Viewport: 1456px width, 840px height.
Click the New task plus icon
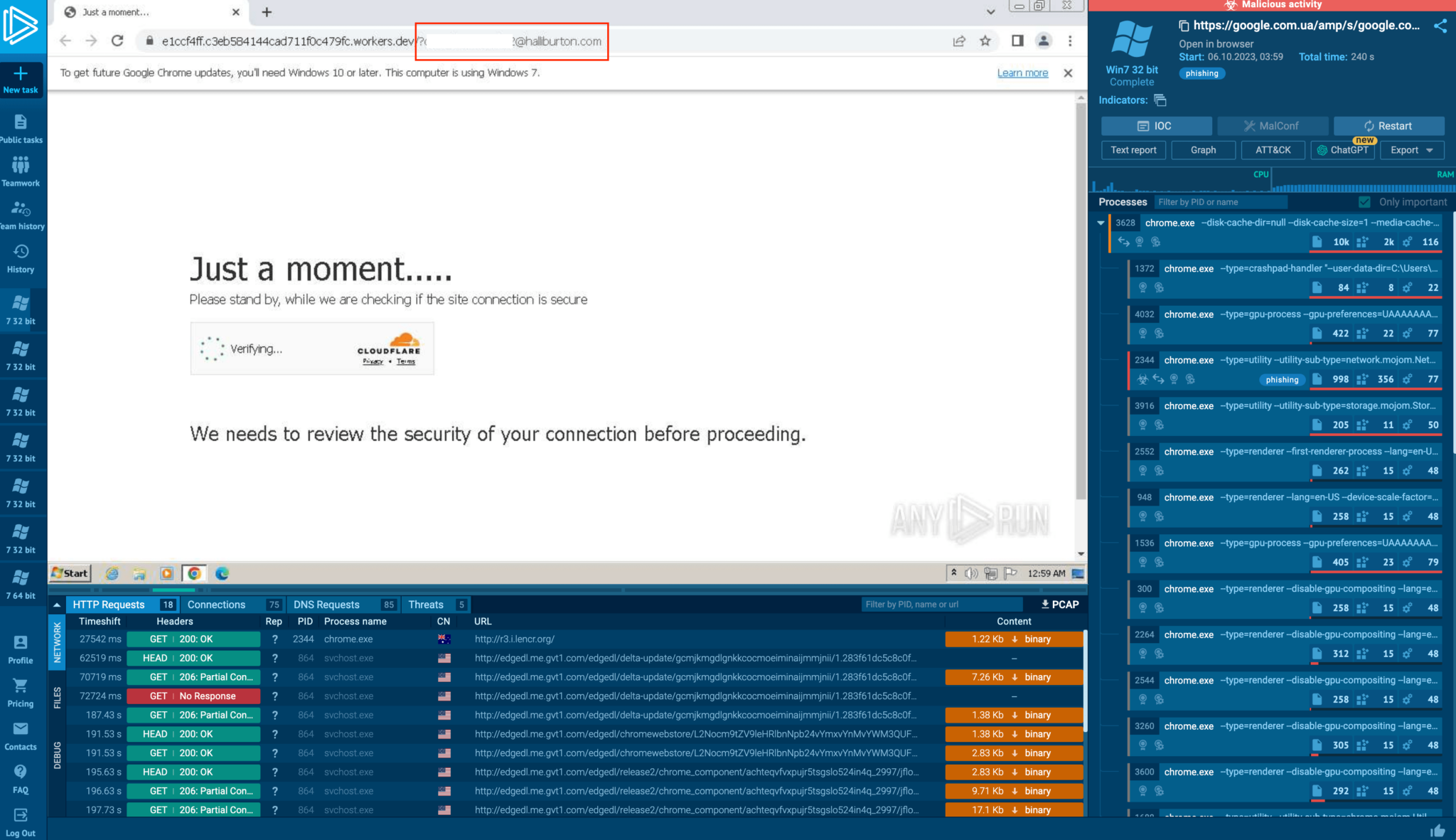(x=21, y=73)
